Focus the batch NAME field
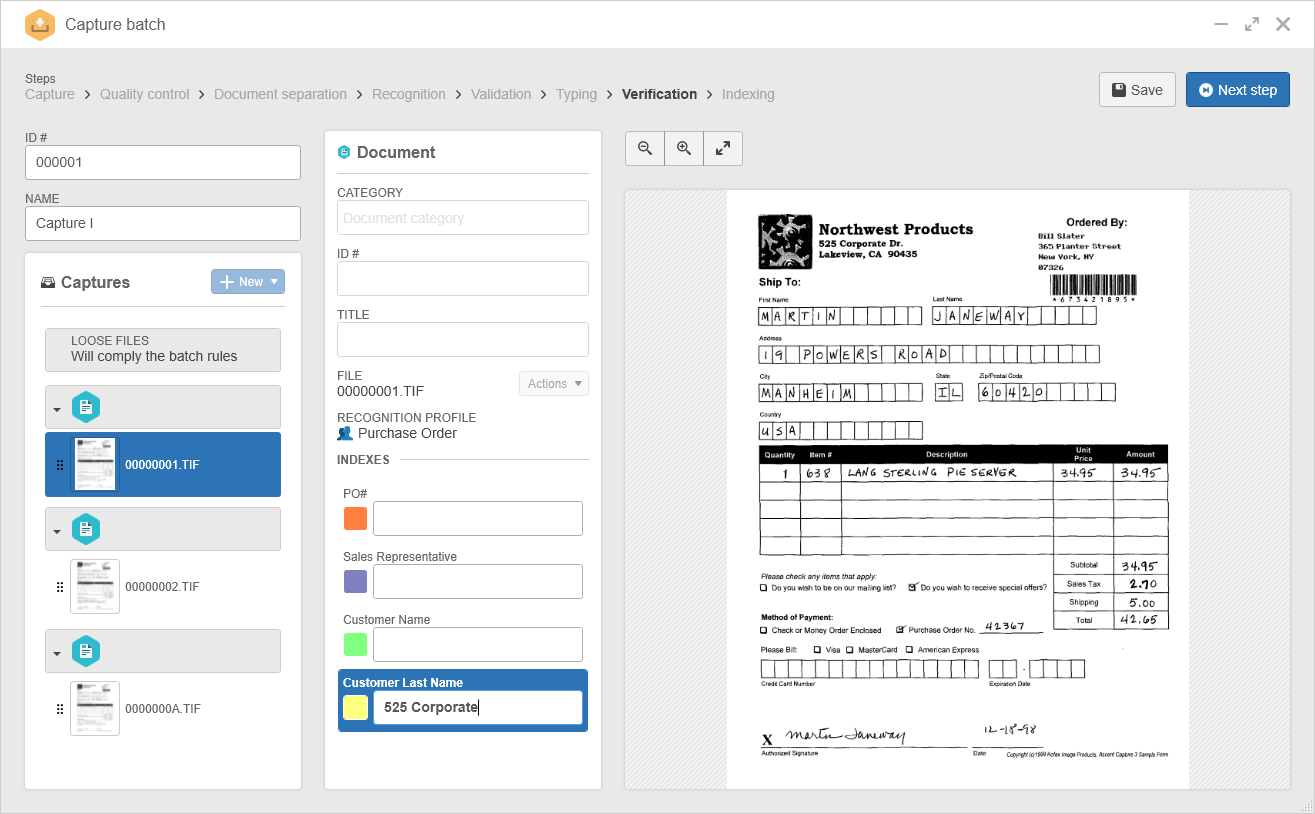The image size is (1315, 814). point(163,223)
